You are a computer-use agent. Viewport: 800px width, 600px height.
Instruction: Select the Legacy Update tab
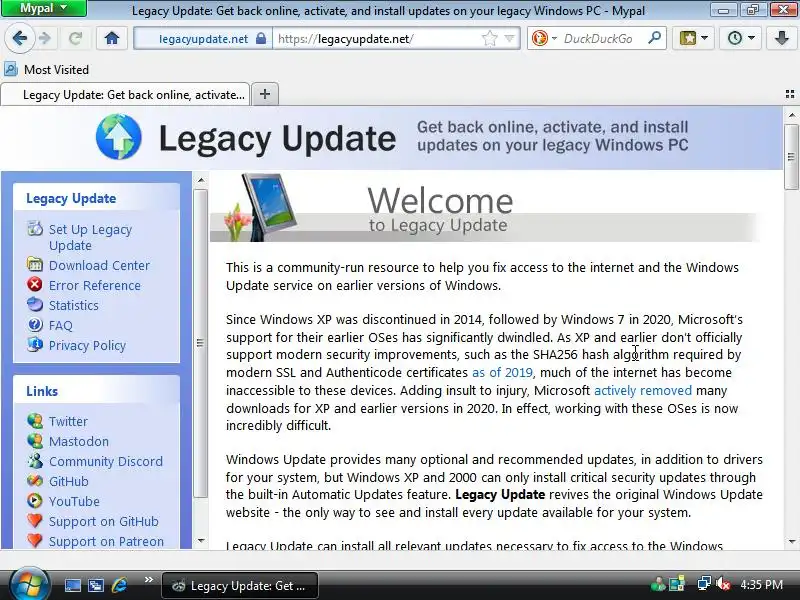coord(126,94)
